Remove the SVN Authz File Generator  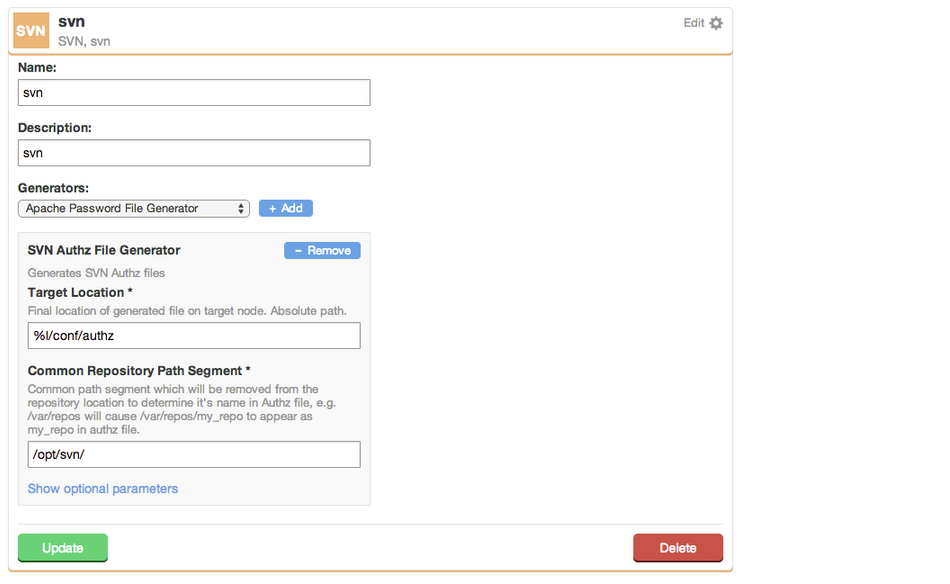[x=322, y=251]
